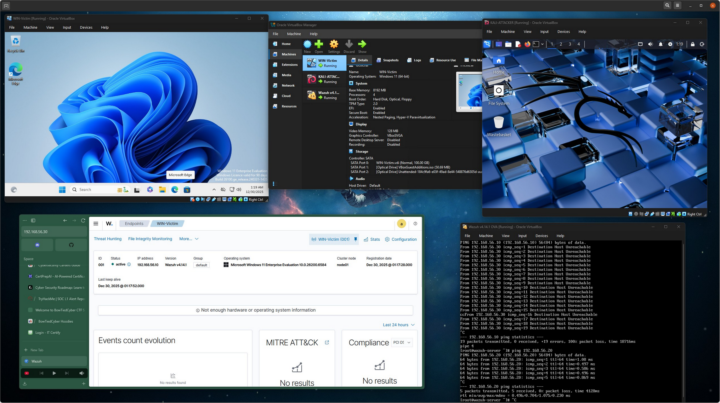Click the Threat Hunting link
This screenshot has height=403, width=720.
click(x=107, y=239)
